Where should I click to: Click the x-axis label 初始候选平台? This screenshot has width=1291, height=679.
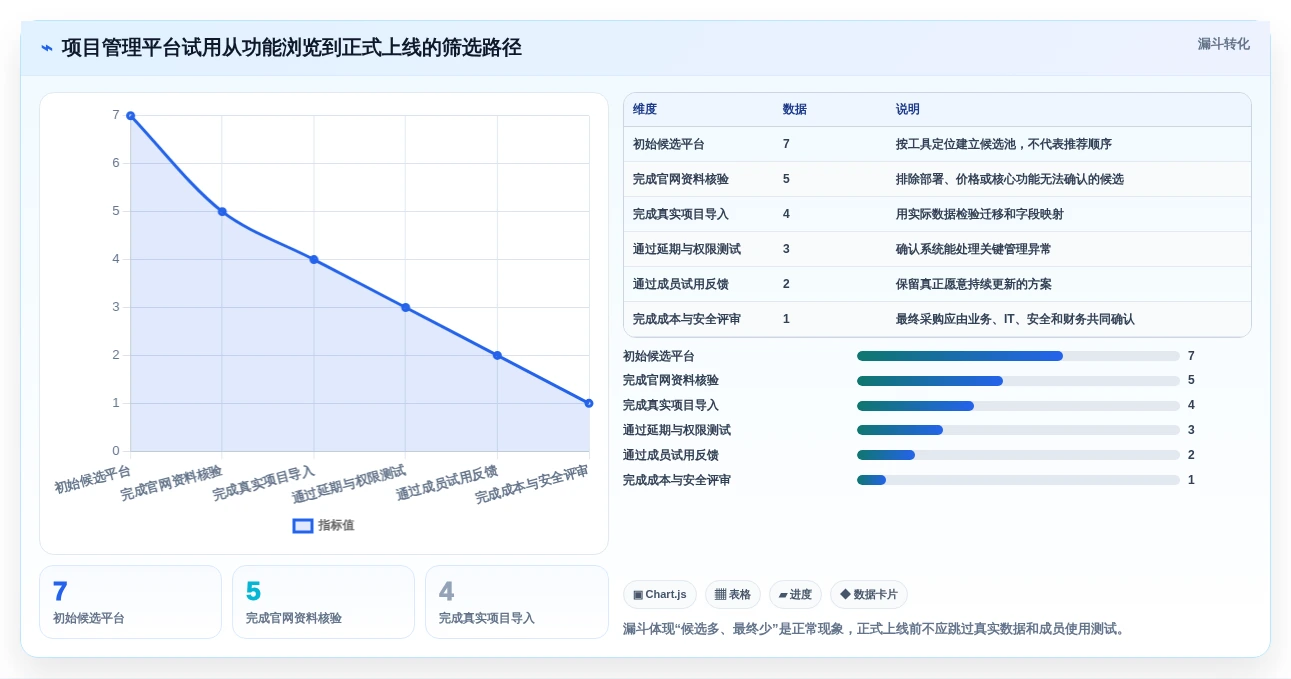click(94, 479)
